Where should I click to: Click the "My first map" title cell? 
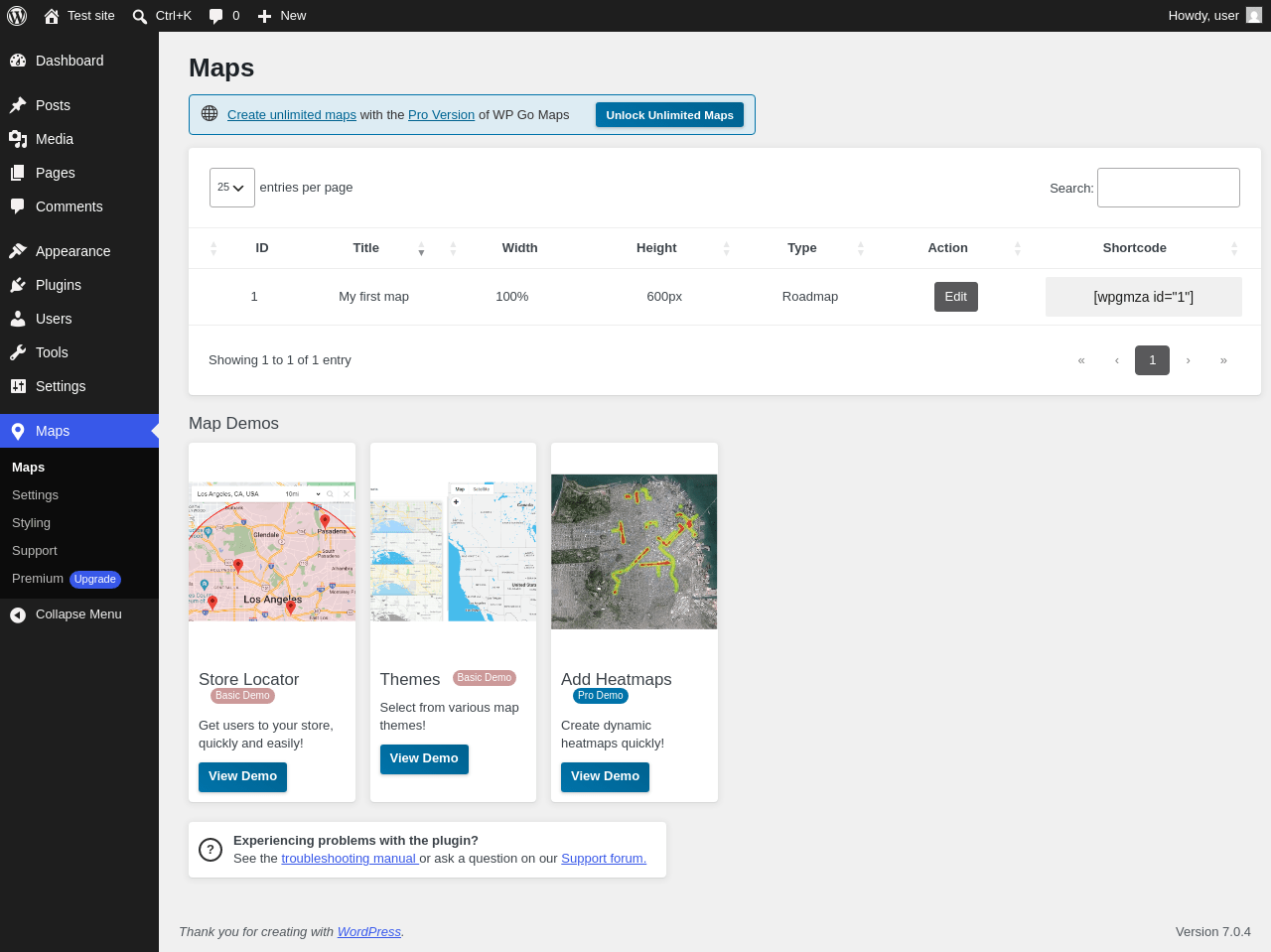click(x=373, y=297)
